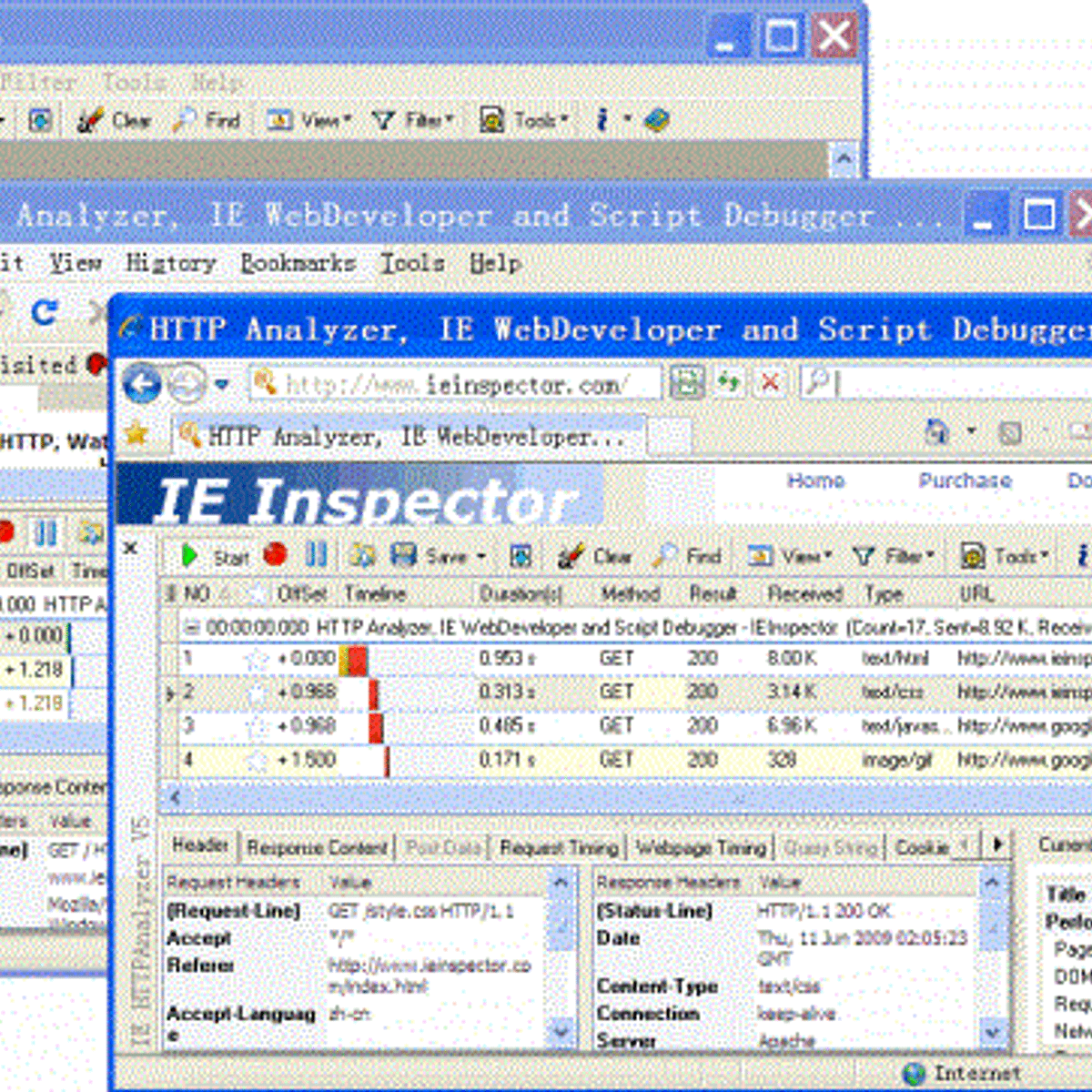The image size is (1092, 1092).
Task: Sort by Duration(s) column header
Action: pos(521,594)
